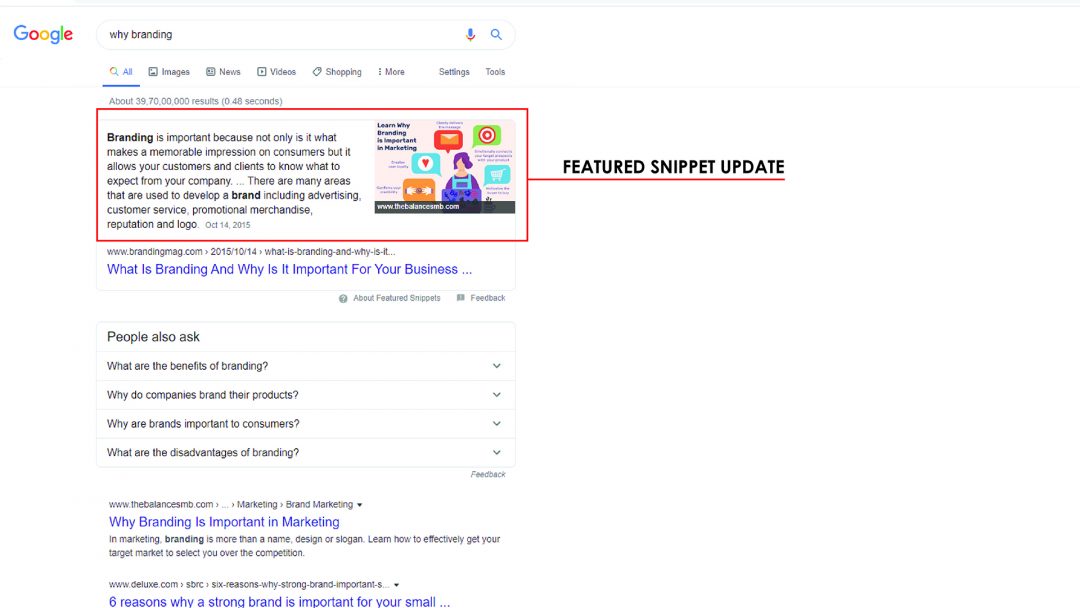Click the microphone icon for voice search
This screenshot has height=608, width=1080.
(470, 34)
